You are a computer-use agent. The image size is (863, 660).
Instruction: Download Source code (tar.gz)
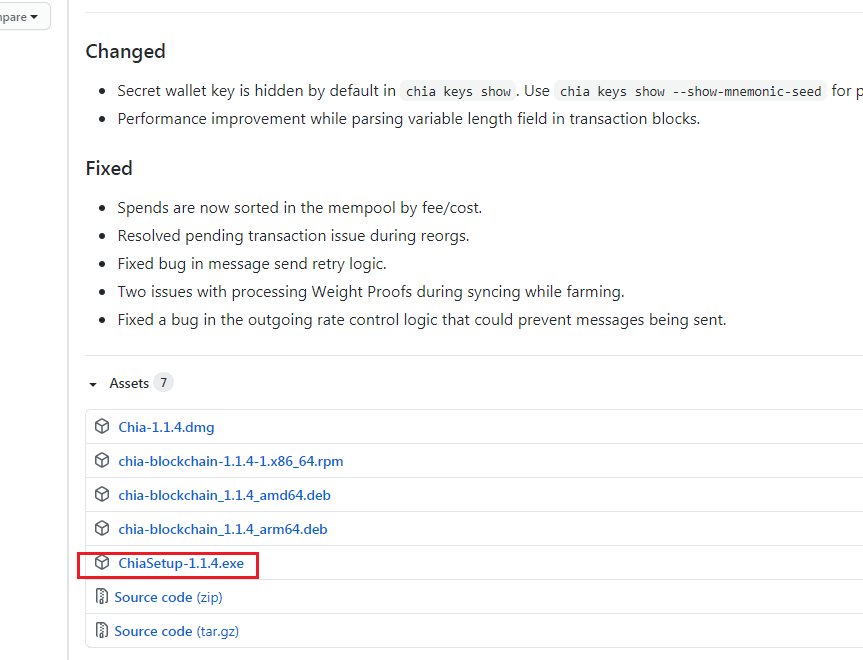click(x=177, y=631)
